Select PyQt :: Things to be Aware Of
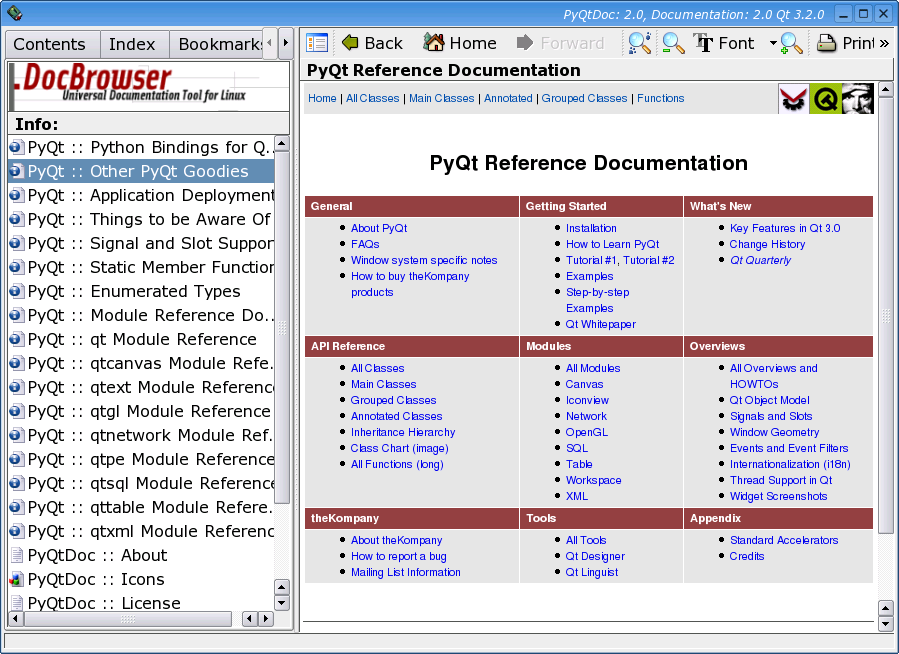899x654 pixels. point(141,220)
